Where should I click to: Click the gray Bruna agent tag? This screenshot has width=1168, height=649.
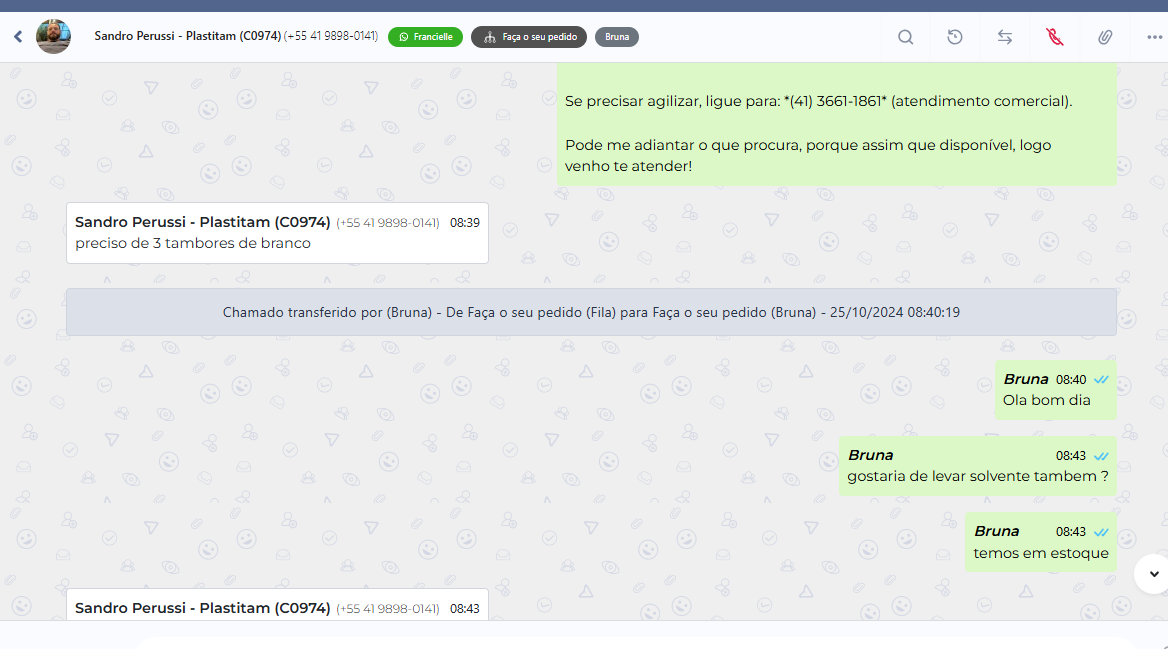(x=617, y=37)
